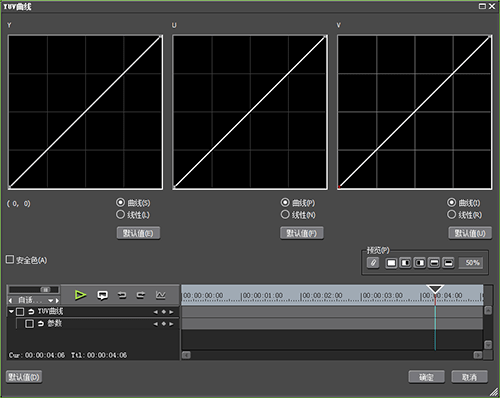The image size is (500, 398).
Task: Toggle keyframe checkbox for 参数 row
Action: 29,324
